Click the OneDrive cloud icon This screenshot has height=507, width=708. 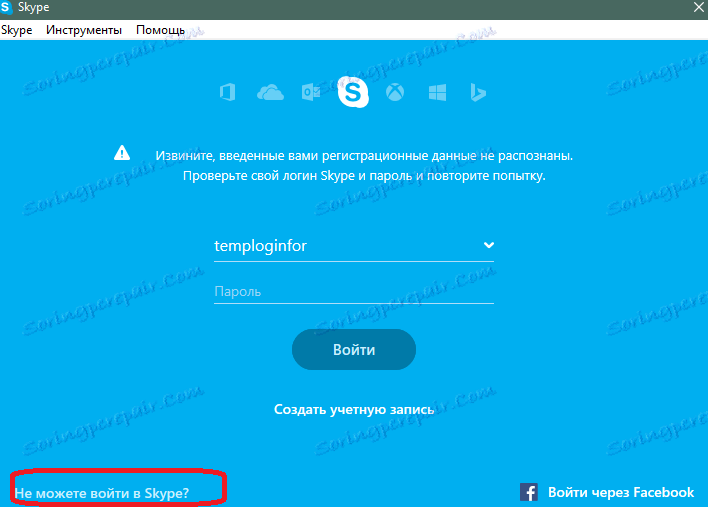(x=270, y=93)
